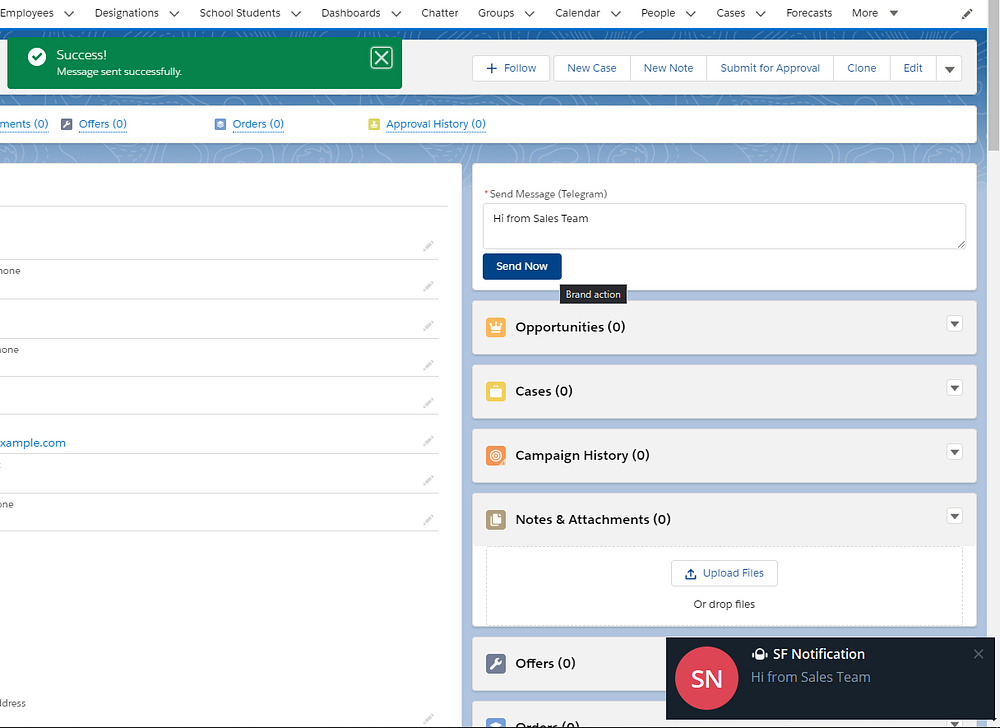Dismiss the SF Notification popup
This screenshot has height=728, width=1000.
pos(978,654)
